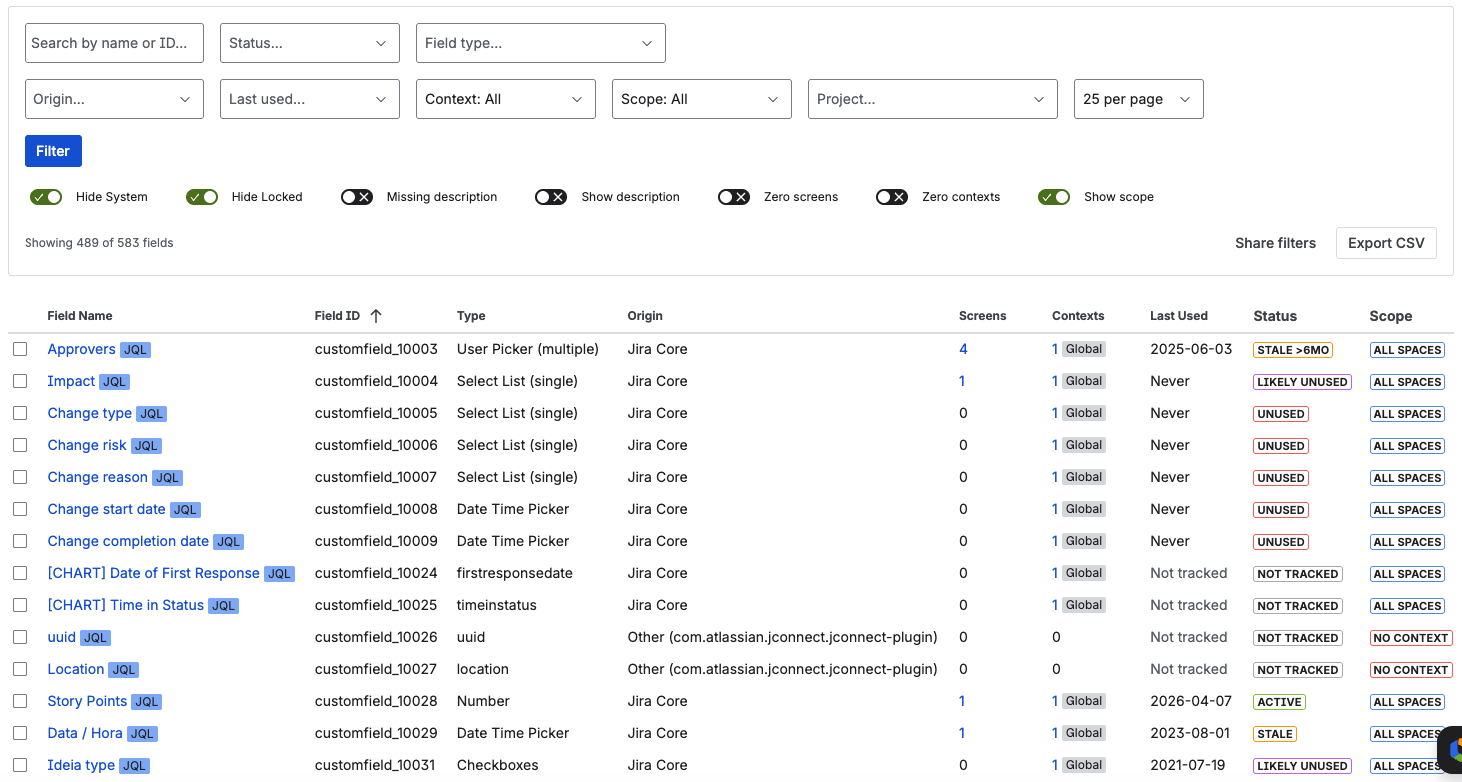Tick the checkbox for Change start date
Screen dimensions: 1462x782
[x=20, y=509]
